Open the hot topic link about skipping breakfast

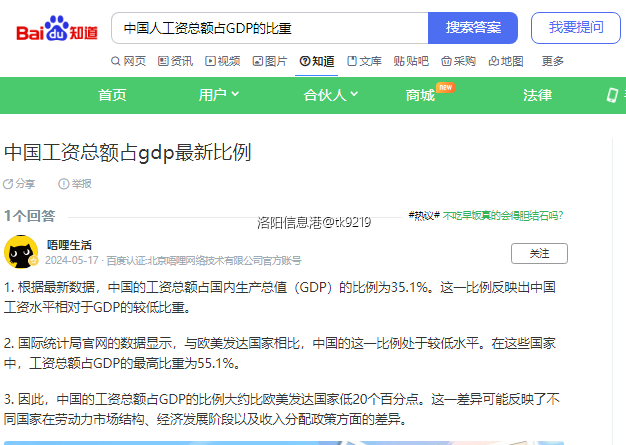[503, 216]
